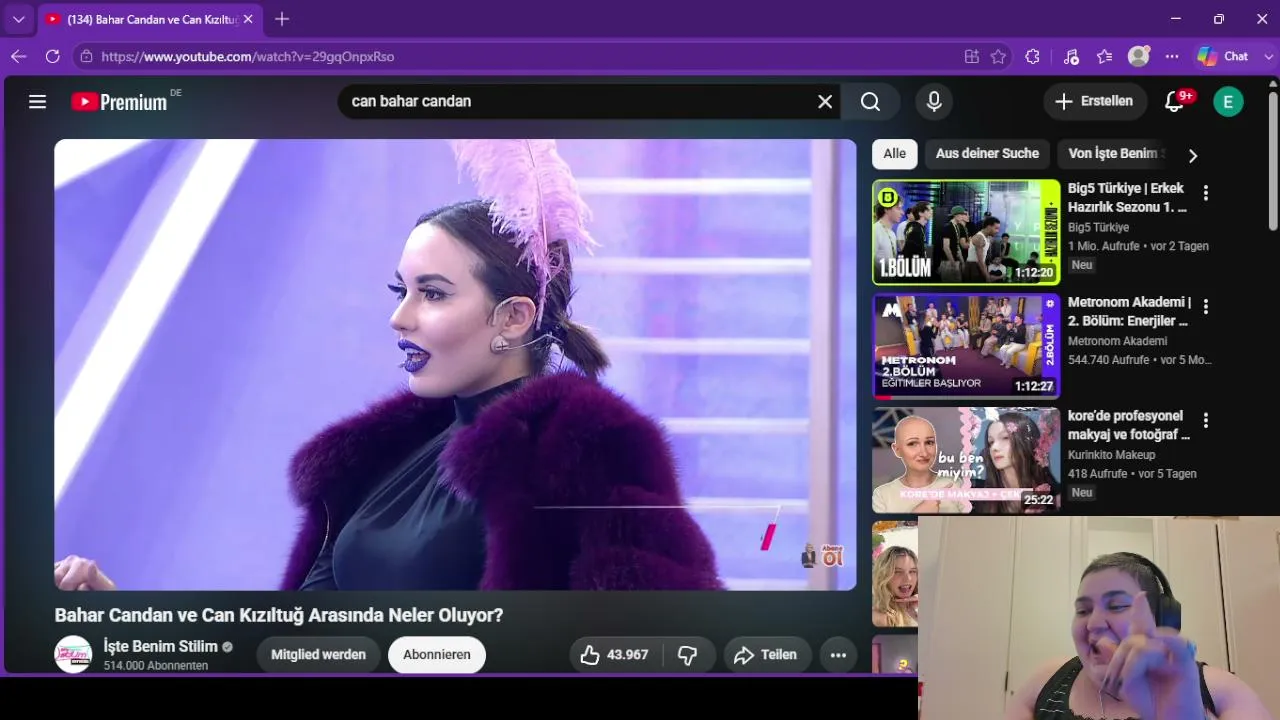Click the 'Abonnieren' subscribe button
Image resolution: width=1280 pixels, height=720 pixels.
[x=437, y=655]
